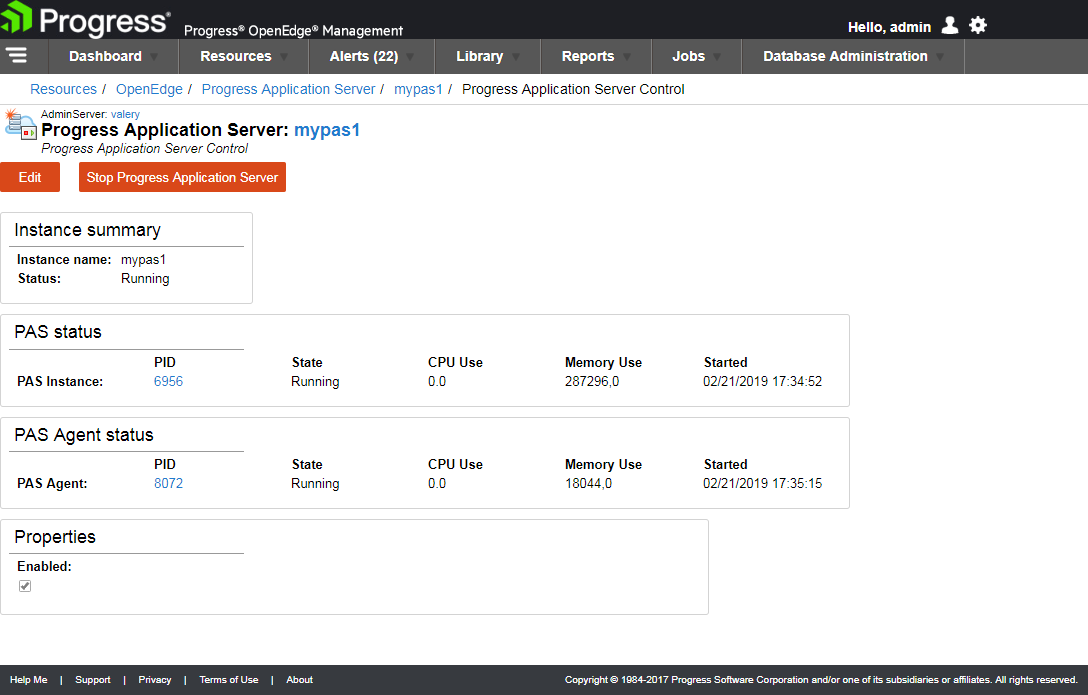Open the Database Administration menu
The image size is (1088, 695).
(852, 57)
